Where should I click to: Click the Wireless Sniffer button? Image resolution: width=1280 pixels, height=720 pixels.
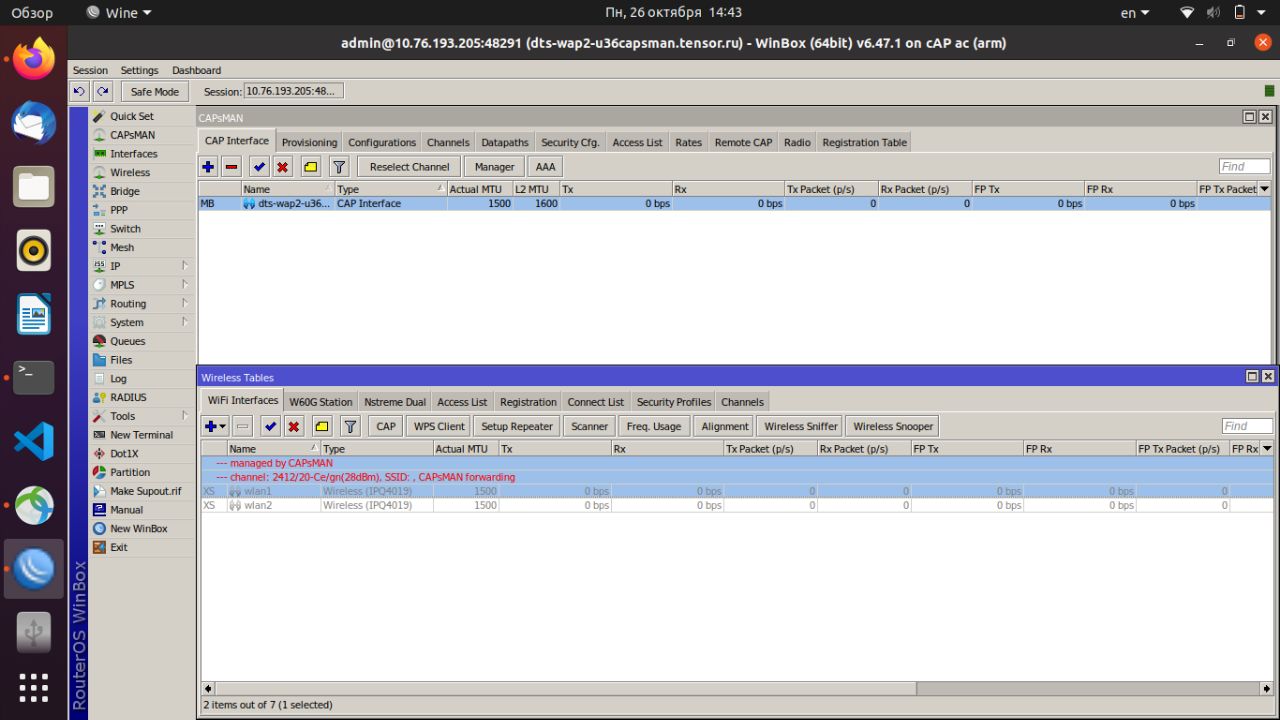click(x=800, y=426)
